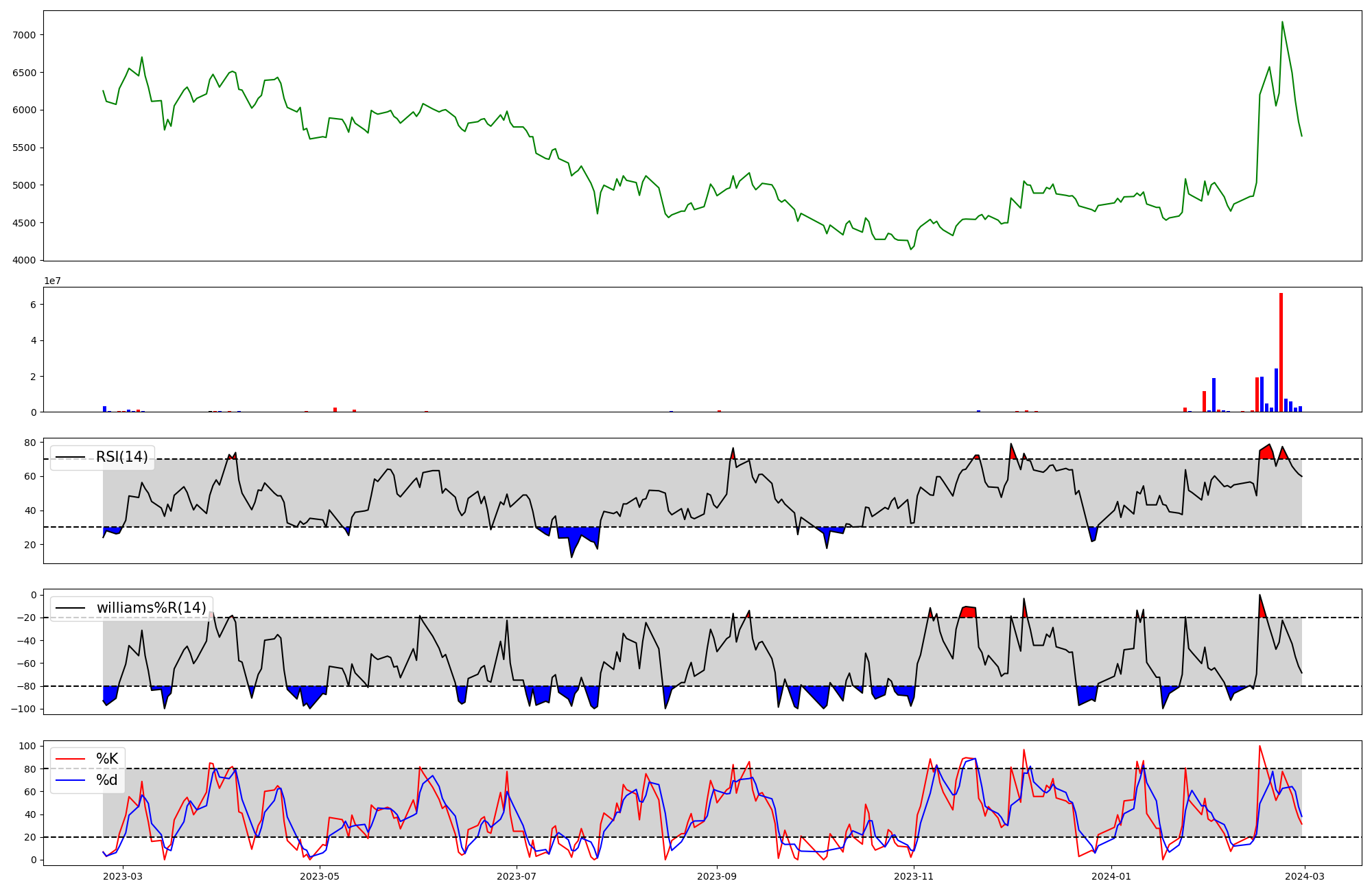
Task: Select the 5500 price axis tick label
Action: [x=25, y=148]
